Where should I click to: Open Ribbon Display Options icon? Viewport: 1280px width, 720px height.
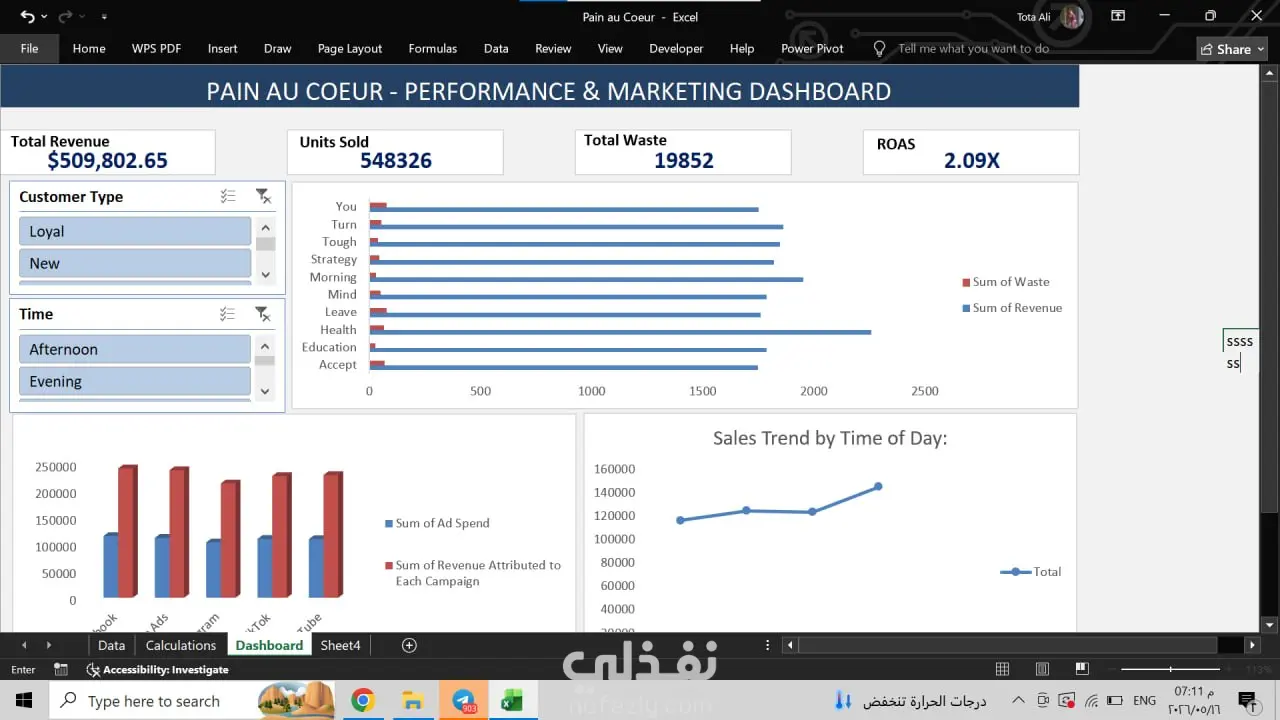(1117, 16)
